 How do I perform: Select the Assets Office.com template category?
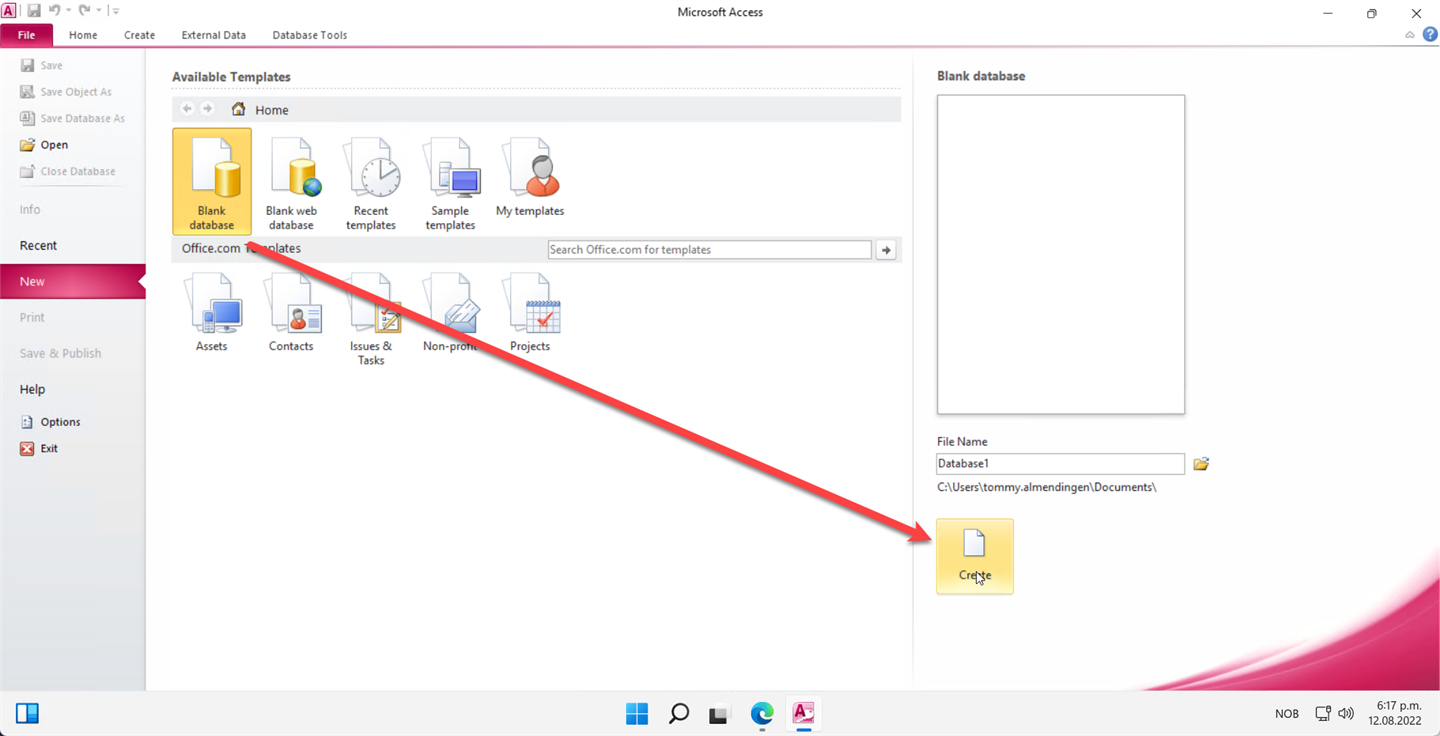point(212,313)
